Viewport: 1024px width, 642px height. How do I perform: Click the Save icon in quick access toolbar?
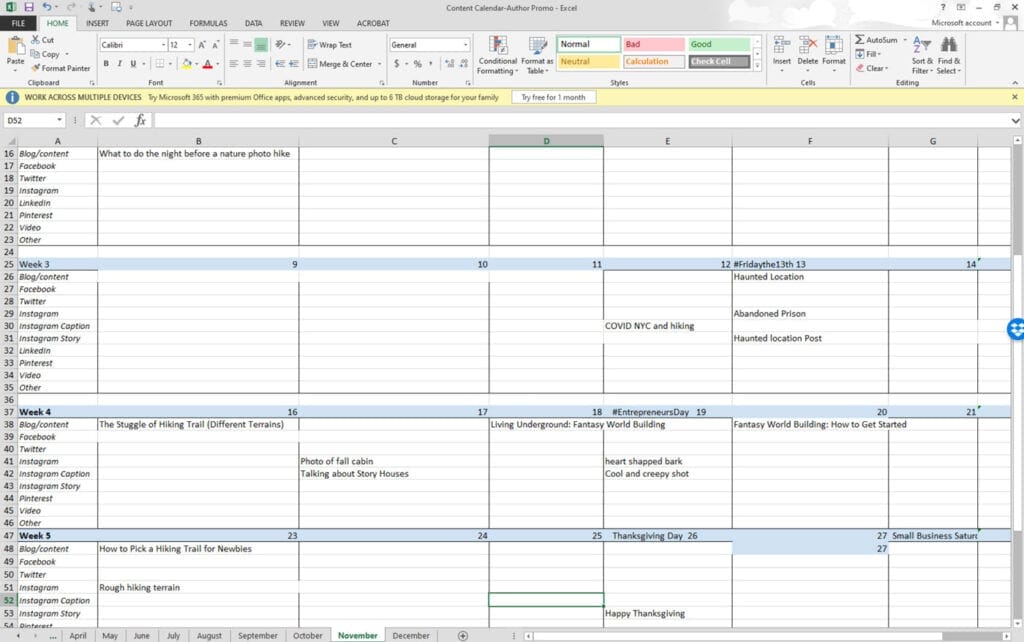click(x=29, y=7)
